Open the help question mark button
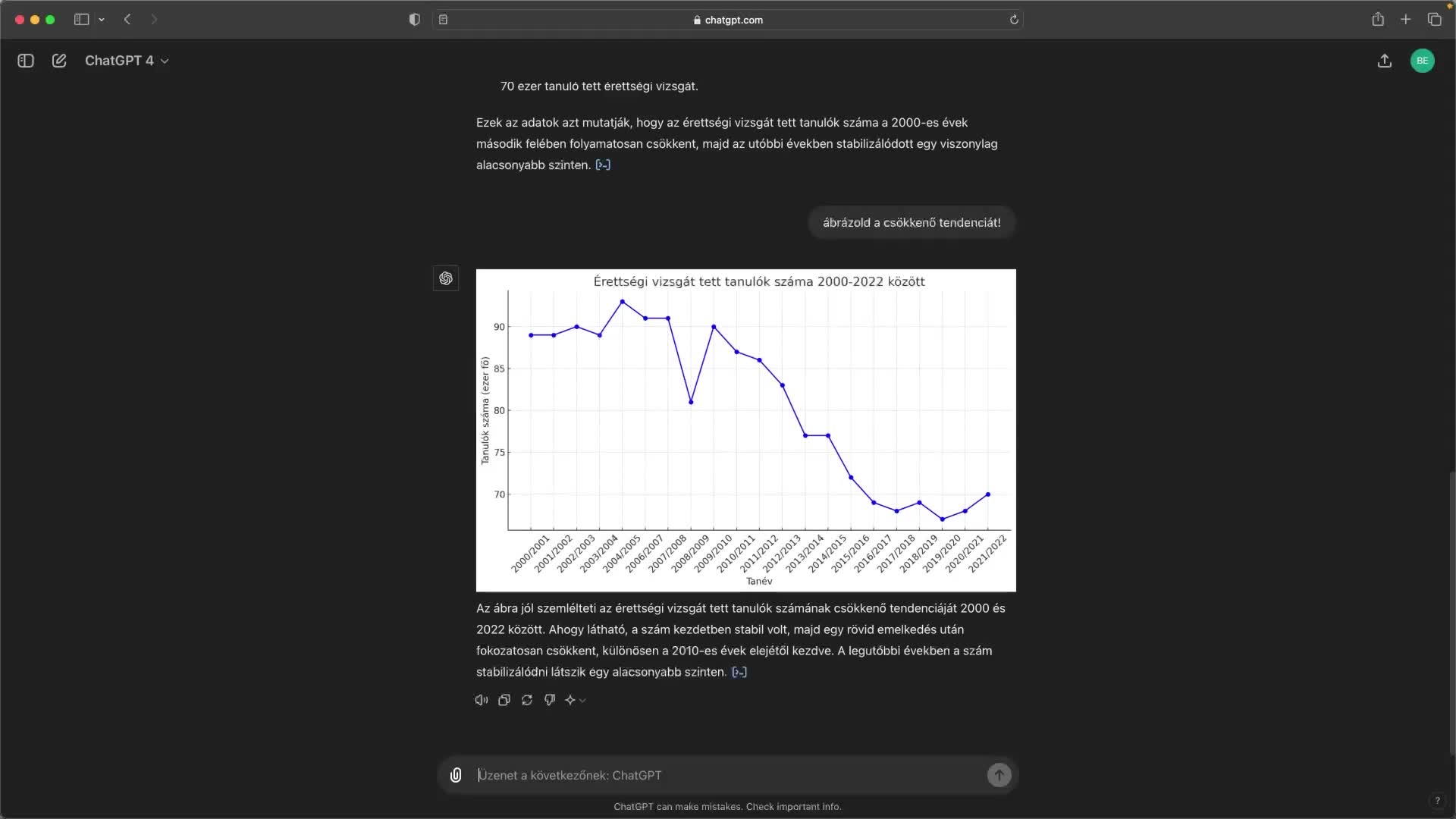1456x819 pixels. tap(1437, 801)
